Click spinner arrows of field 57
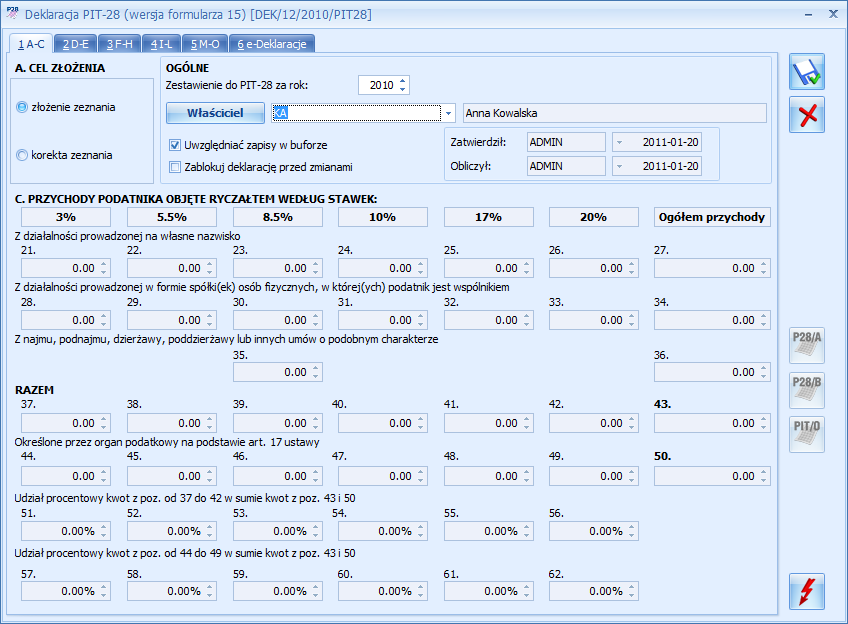This screenshot has height=624, width=848. click(x=104, y=591)
